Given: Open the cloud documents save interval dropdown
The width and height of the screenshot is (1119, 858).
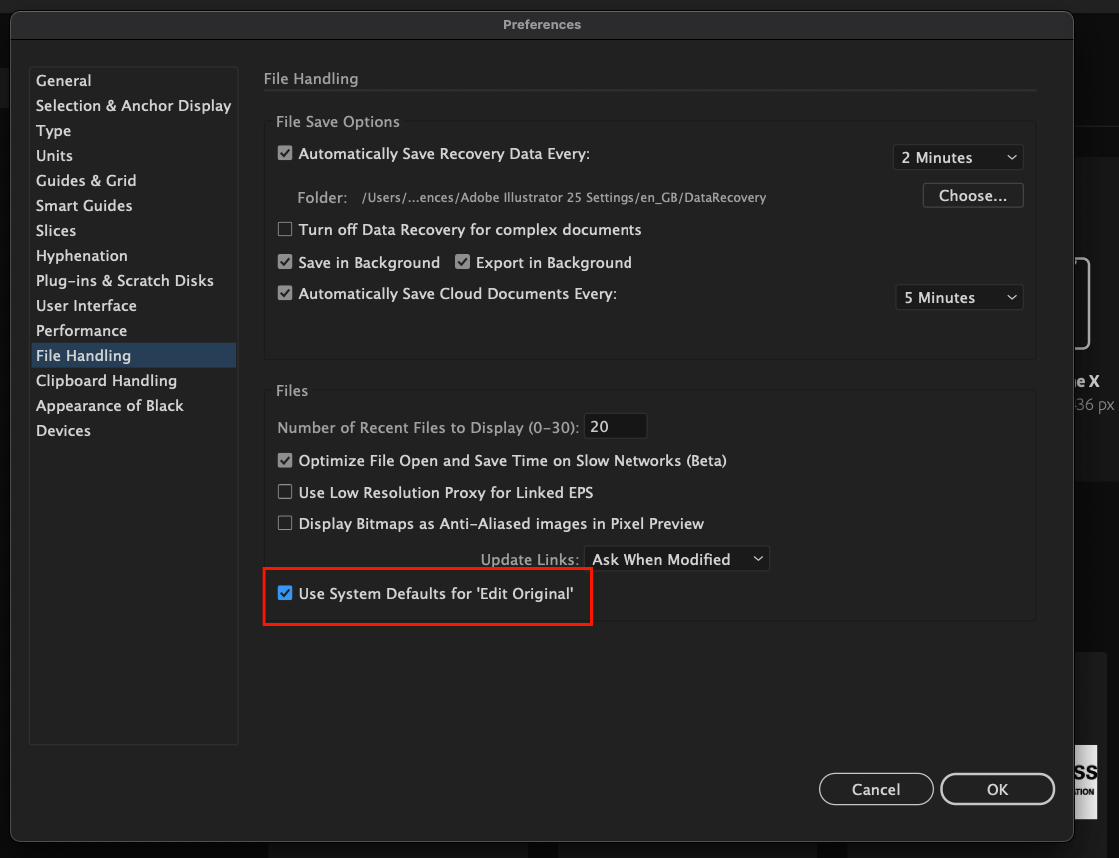Looking at the screenshot, I should pyautogui.click(x=957, y=297).
